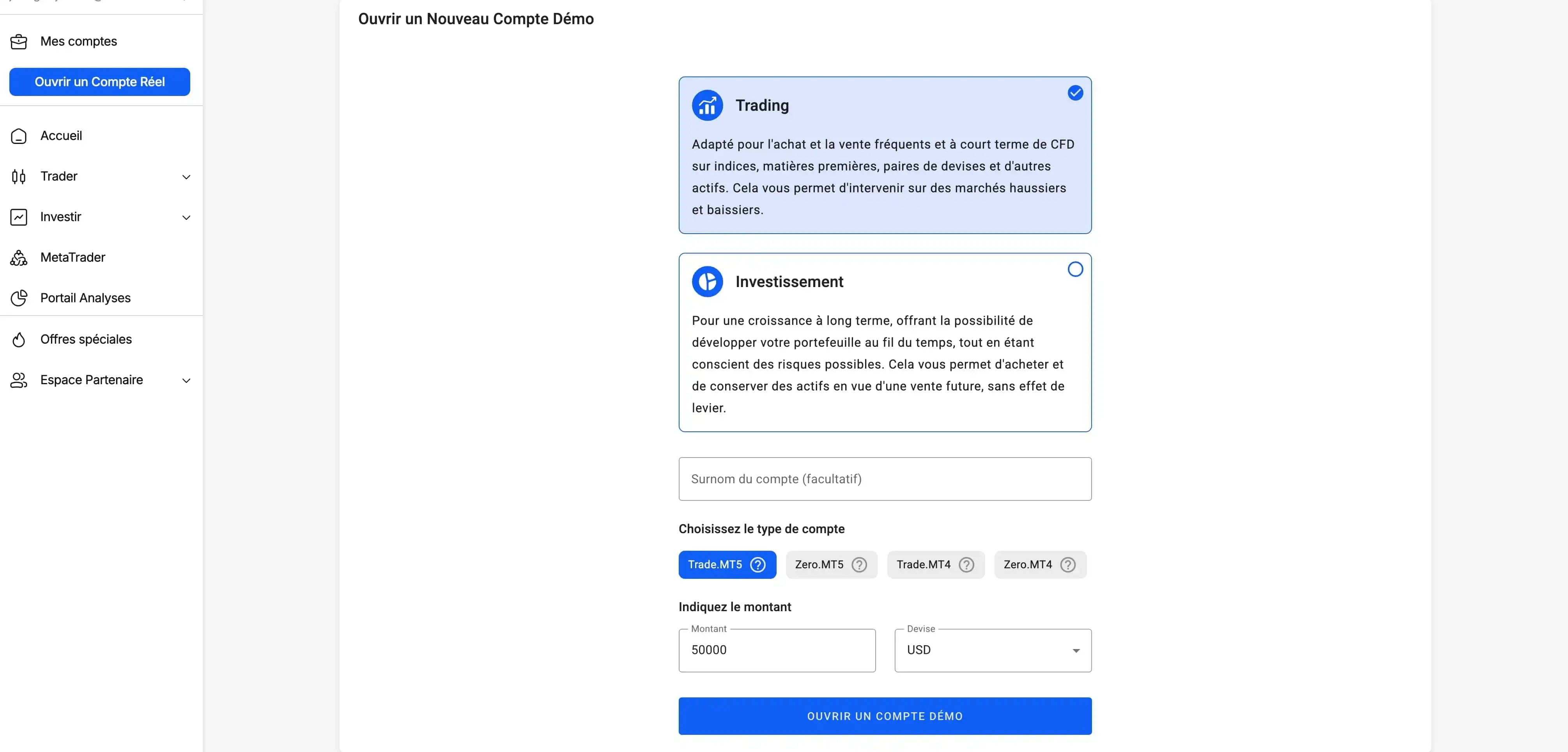The width and height of the screenshot is (1568, 752).
Task: Click the Accueil home icon
Action: pyautogui.click(x=19, y=136)
